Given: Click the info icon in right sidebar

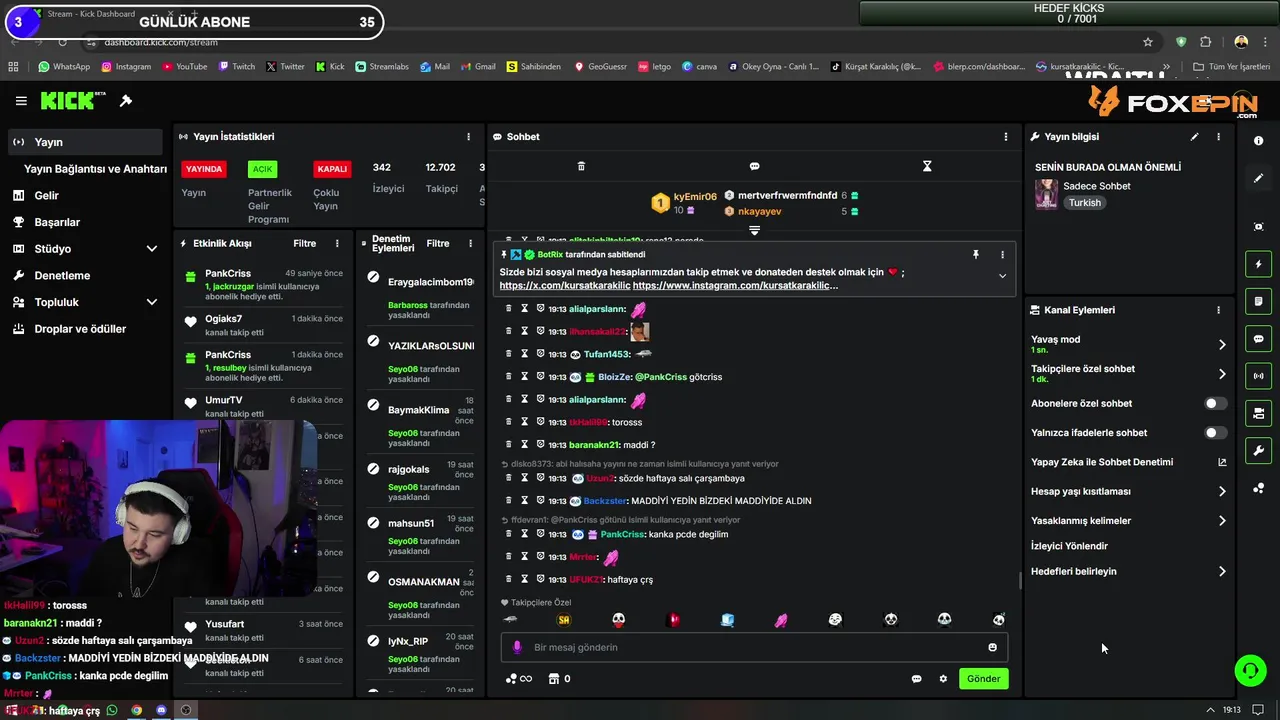Looking at the screenshot, I should (1258, 141).
